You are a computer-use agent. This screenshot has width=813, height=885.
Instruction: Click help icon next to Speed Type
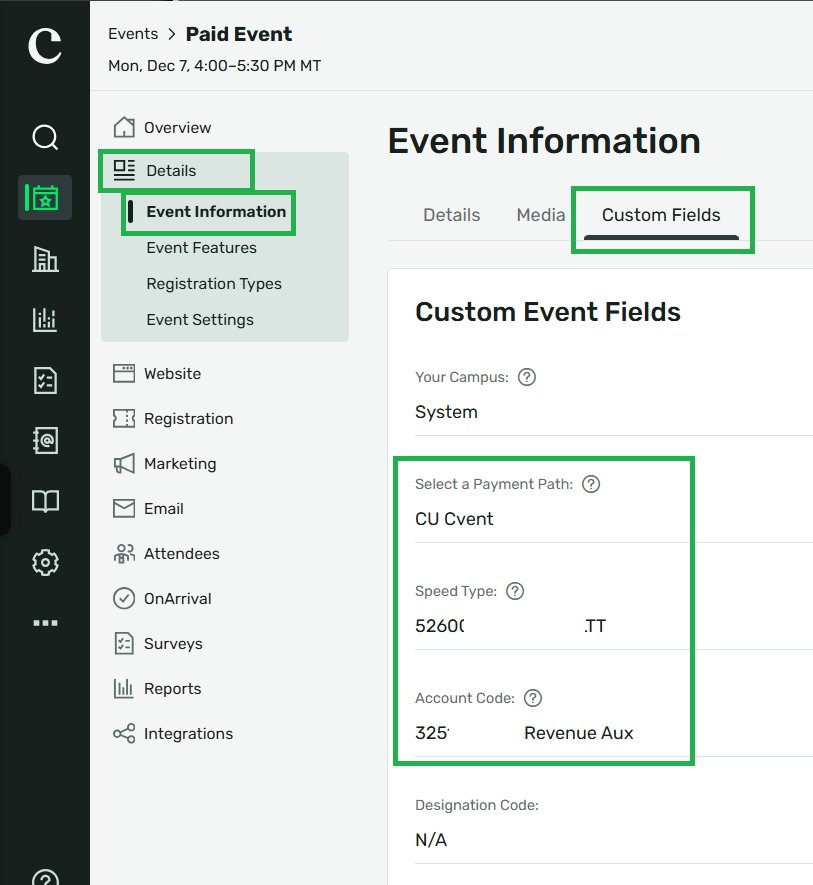click(x=515, y=592)
